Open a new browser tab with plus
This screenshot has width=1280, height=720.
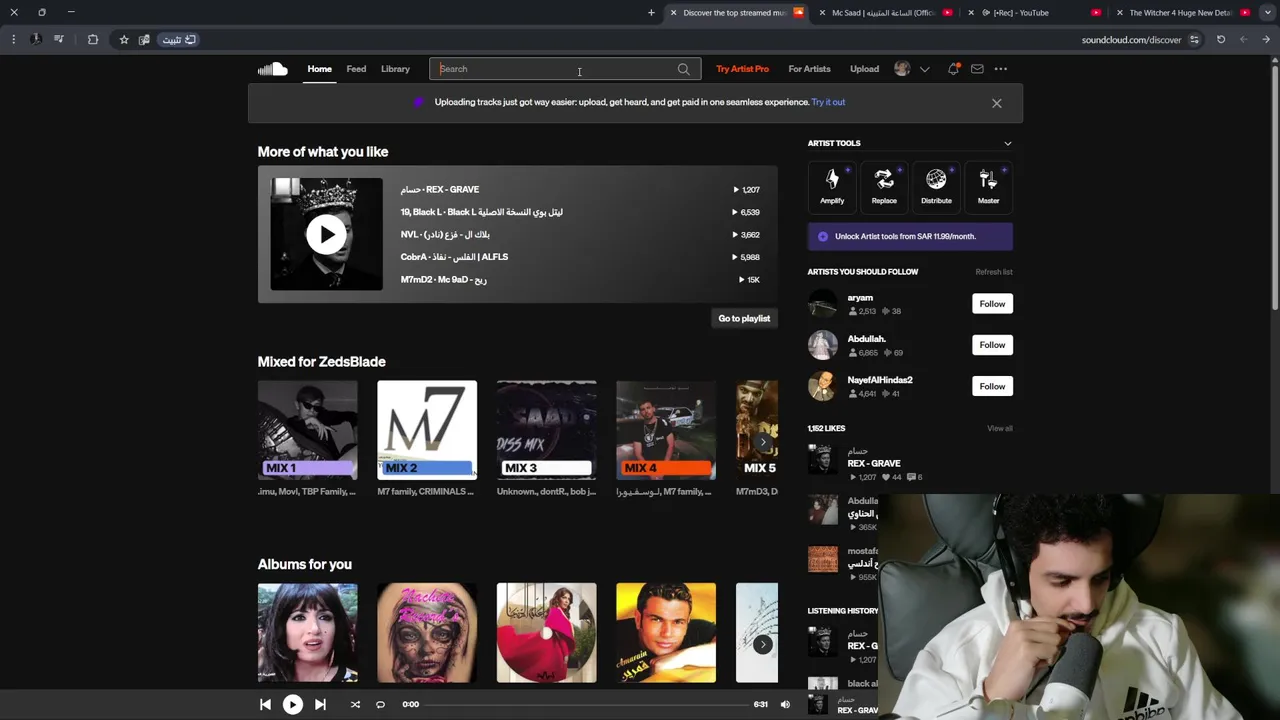click(651, 13)
